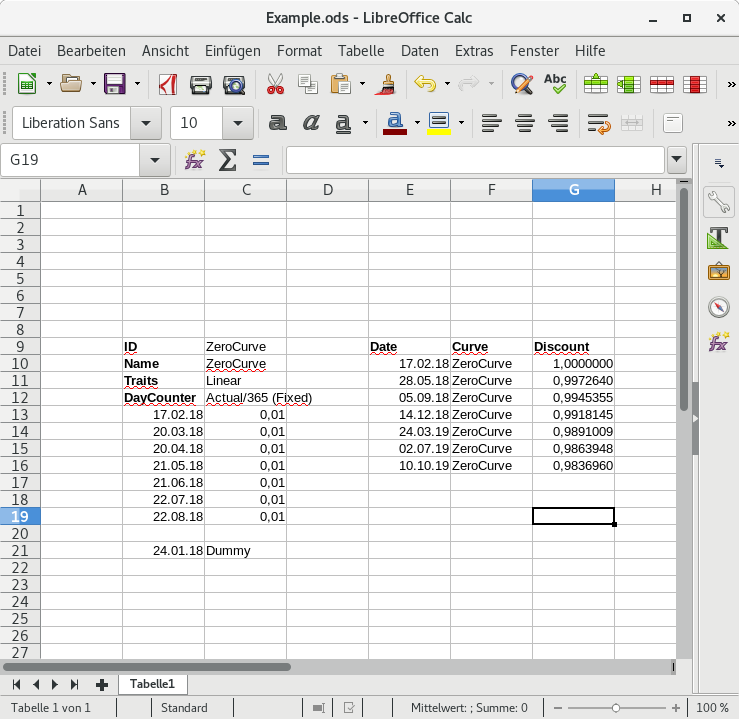Open the font color dropdown arrow

point(418,123)
